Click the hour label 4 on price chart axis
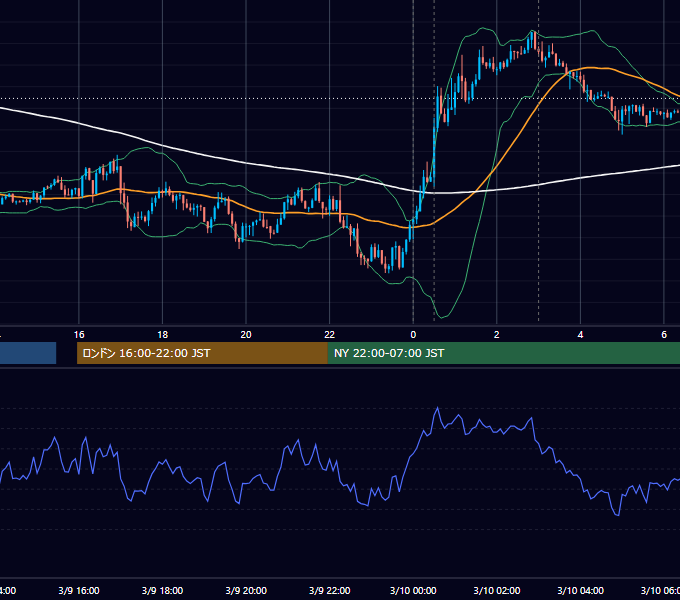Viewport: 680px width, 600px height. coord(580,335)
